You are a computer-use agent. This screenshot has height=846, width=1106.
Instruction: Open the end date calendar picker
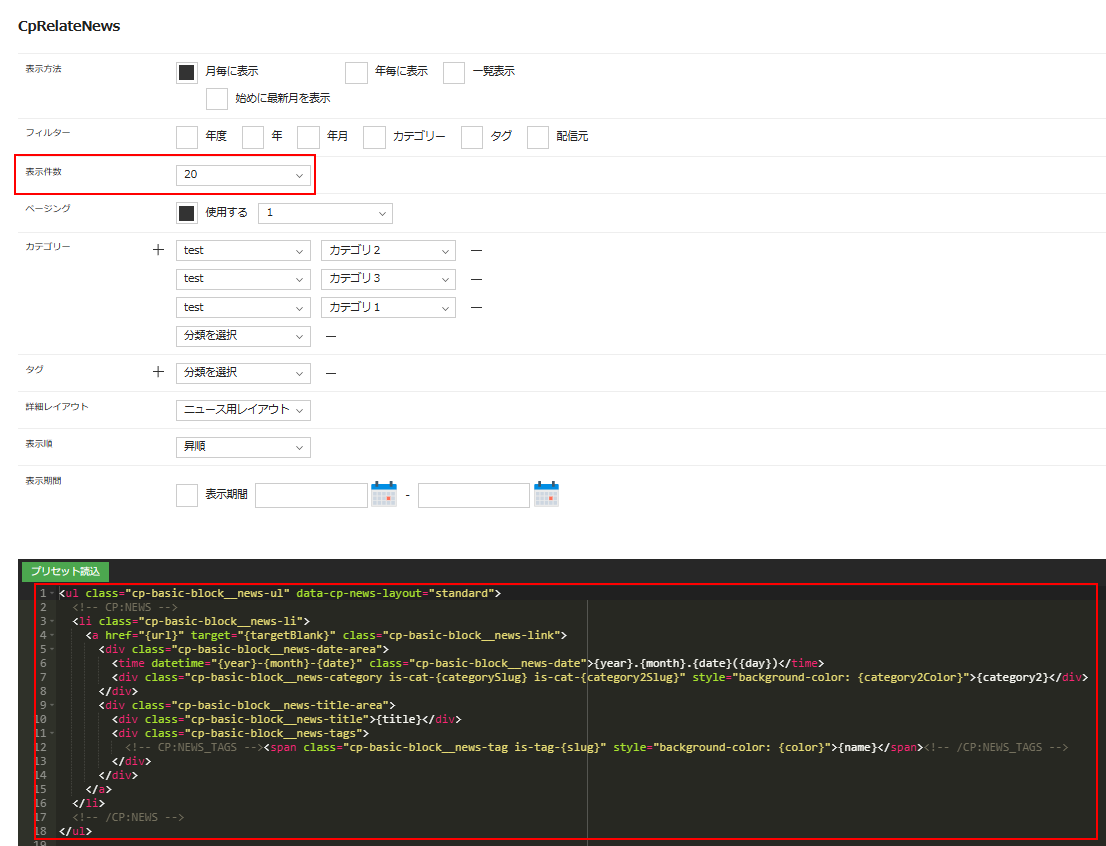pos(547,494)
